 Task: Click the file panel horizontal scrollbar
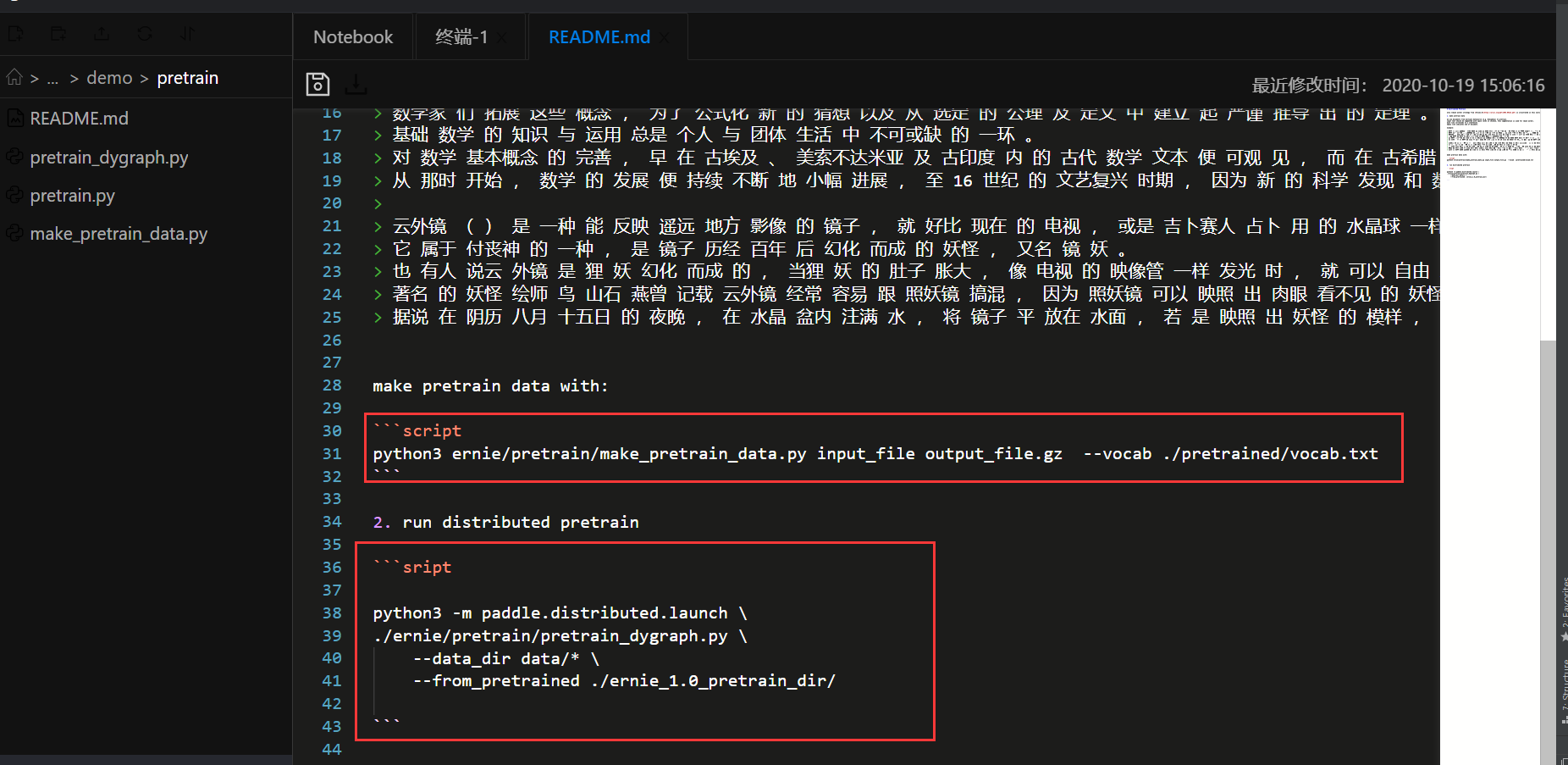[146, 759]
